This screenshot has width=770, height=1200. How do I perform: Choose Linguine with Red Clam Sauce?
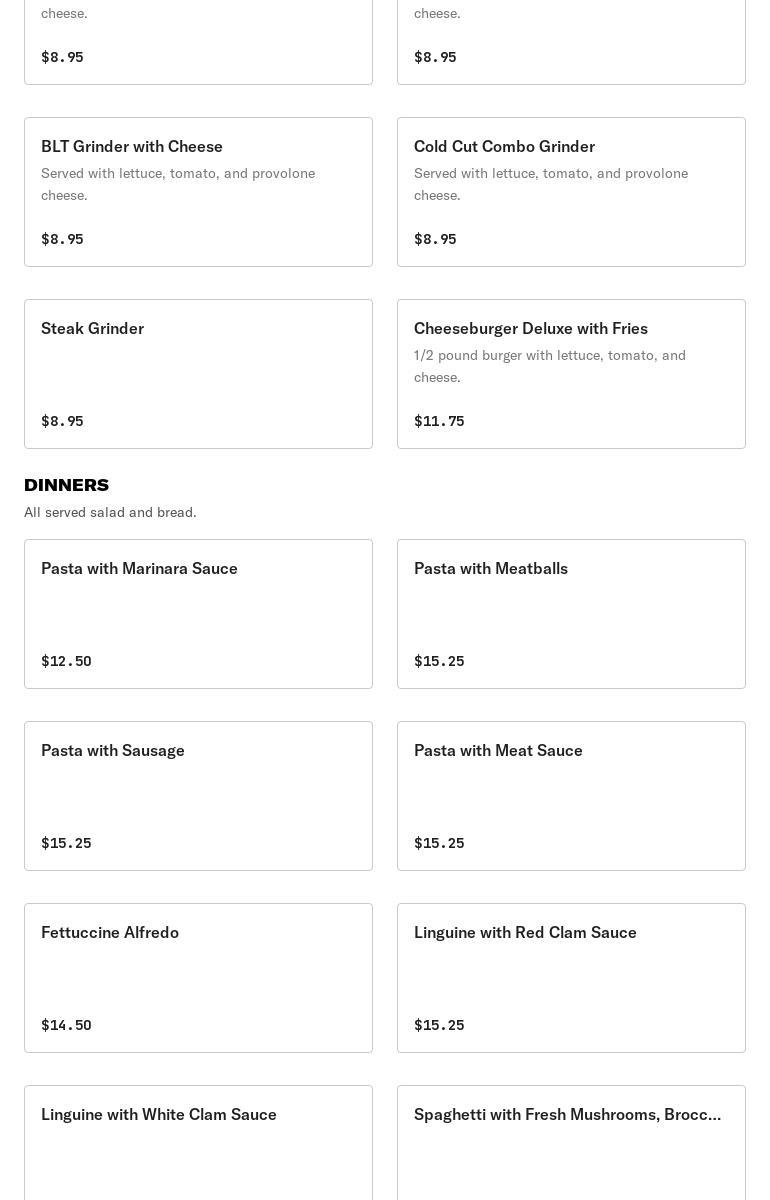(x=571, y=978)
